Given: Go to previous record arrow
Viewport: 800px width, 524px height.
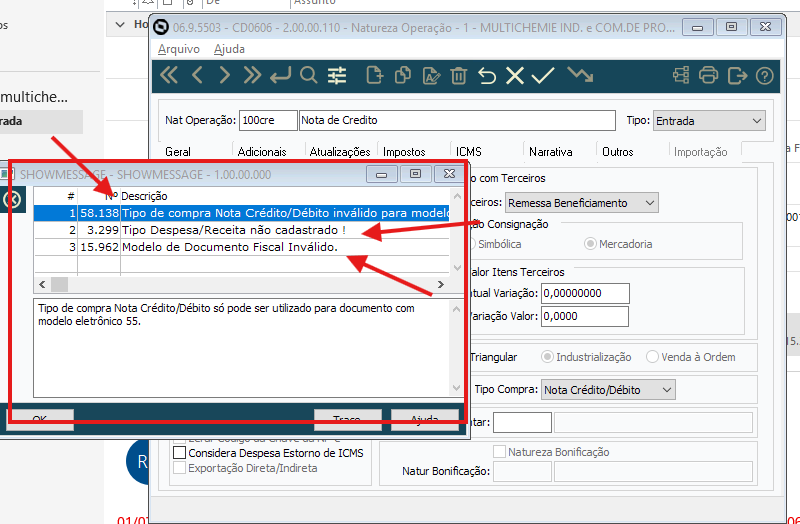Looking at the screenshot, I should [197, 76].
